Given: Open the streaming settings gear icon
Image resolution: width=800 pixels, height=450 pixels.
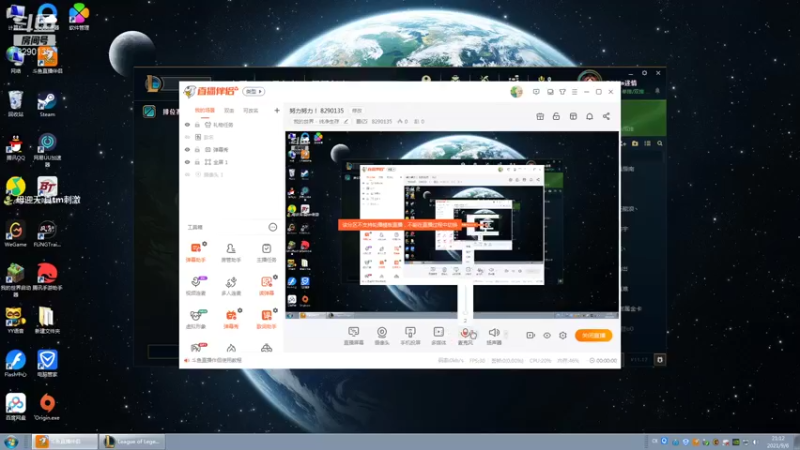Looking at the screenshot, I should pos(563,335).
